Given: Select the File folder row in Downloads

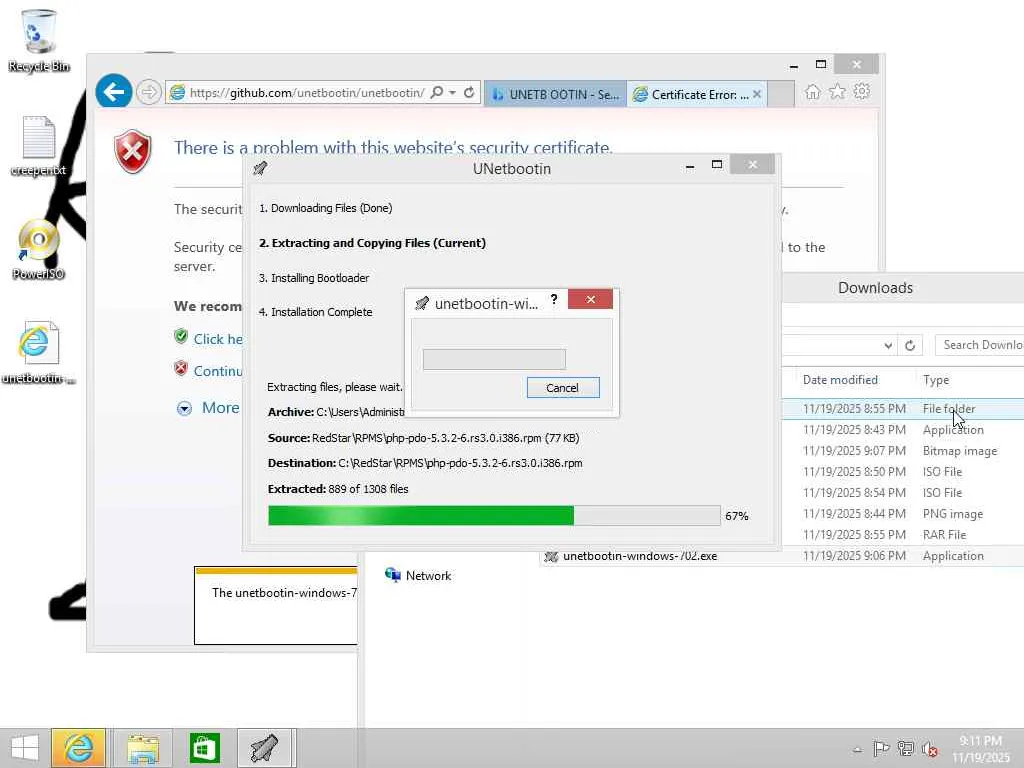Looking at the screenshot, I should tap(903, 409).
